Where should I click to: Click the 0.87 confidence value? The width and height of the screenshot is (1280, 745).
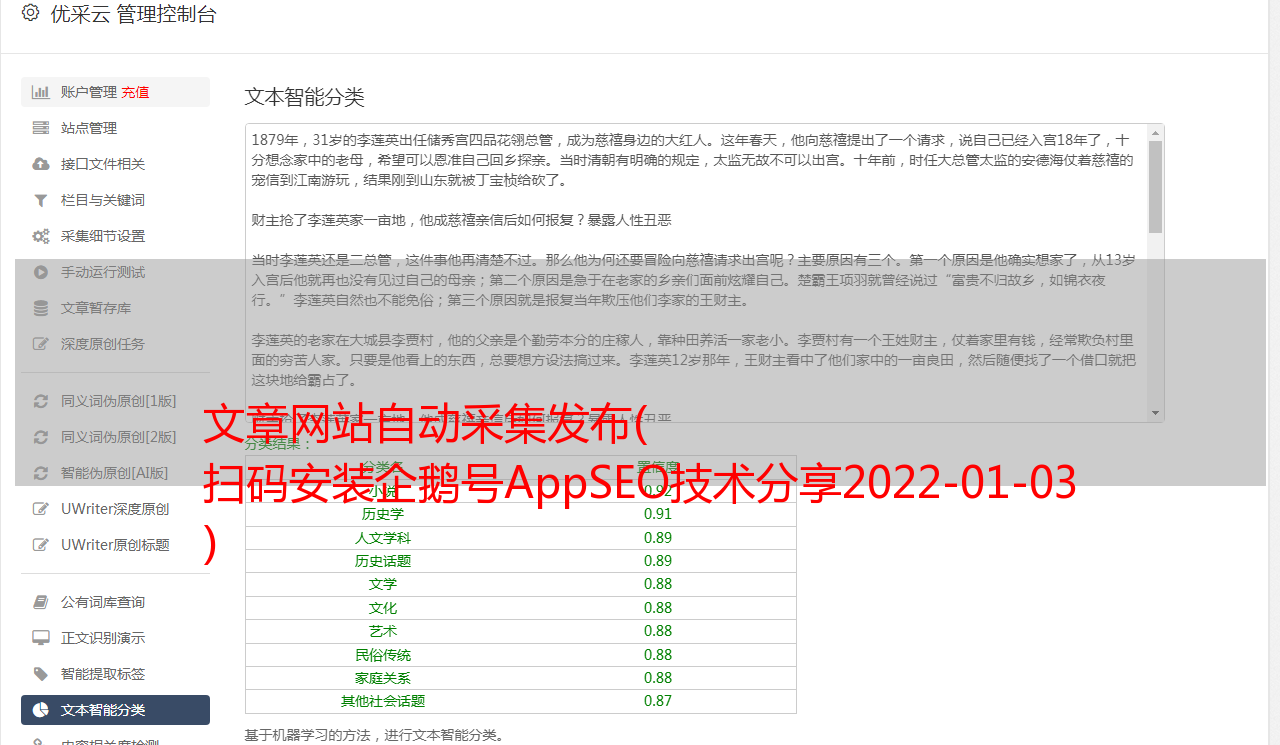pos(658,701)
